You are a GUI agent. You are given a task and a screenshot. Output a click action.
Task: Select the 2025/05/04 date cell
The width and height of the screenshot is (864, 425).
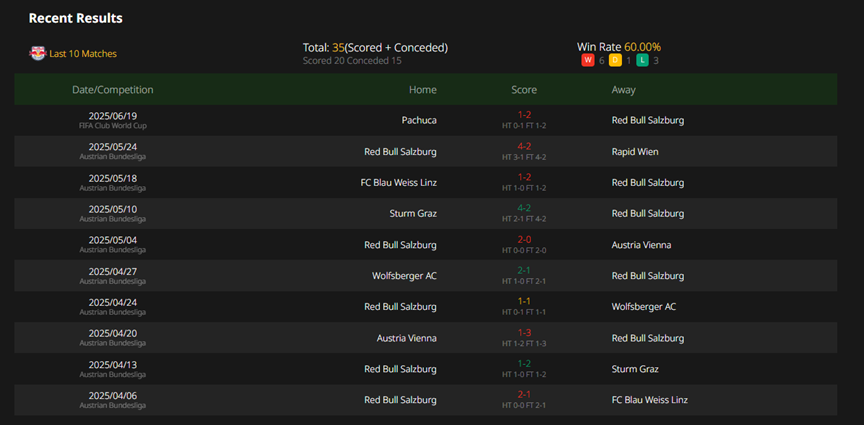click(x=112, y=240)
